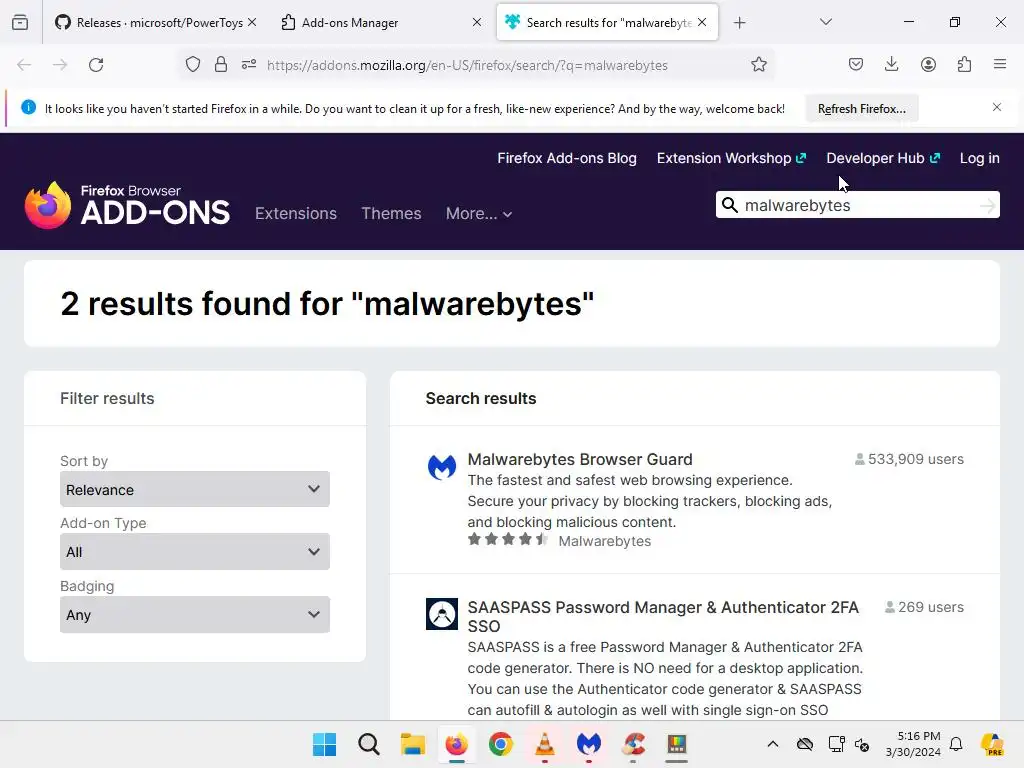Click the Malwarebytes author name
This screenshot has height=768, width=1024.
tap(605, 541)
